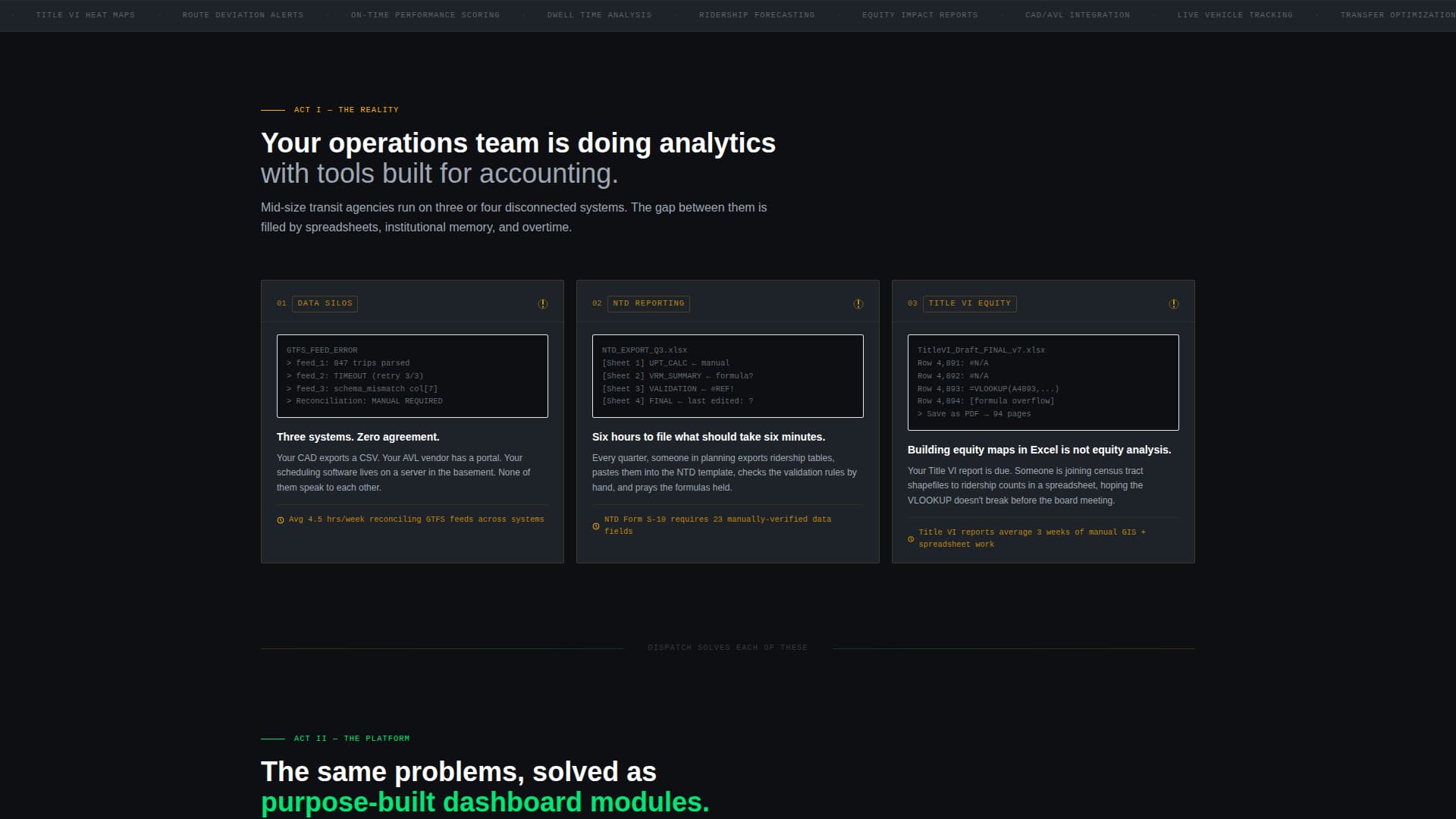
Task: Click 'Three systems. Zero agreement.' heading
Action: click(358, 437)
